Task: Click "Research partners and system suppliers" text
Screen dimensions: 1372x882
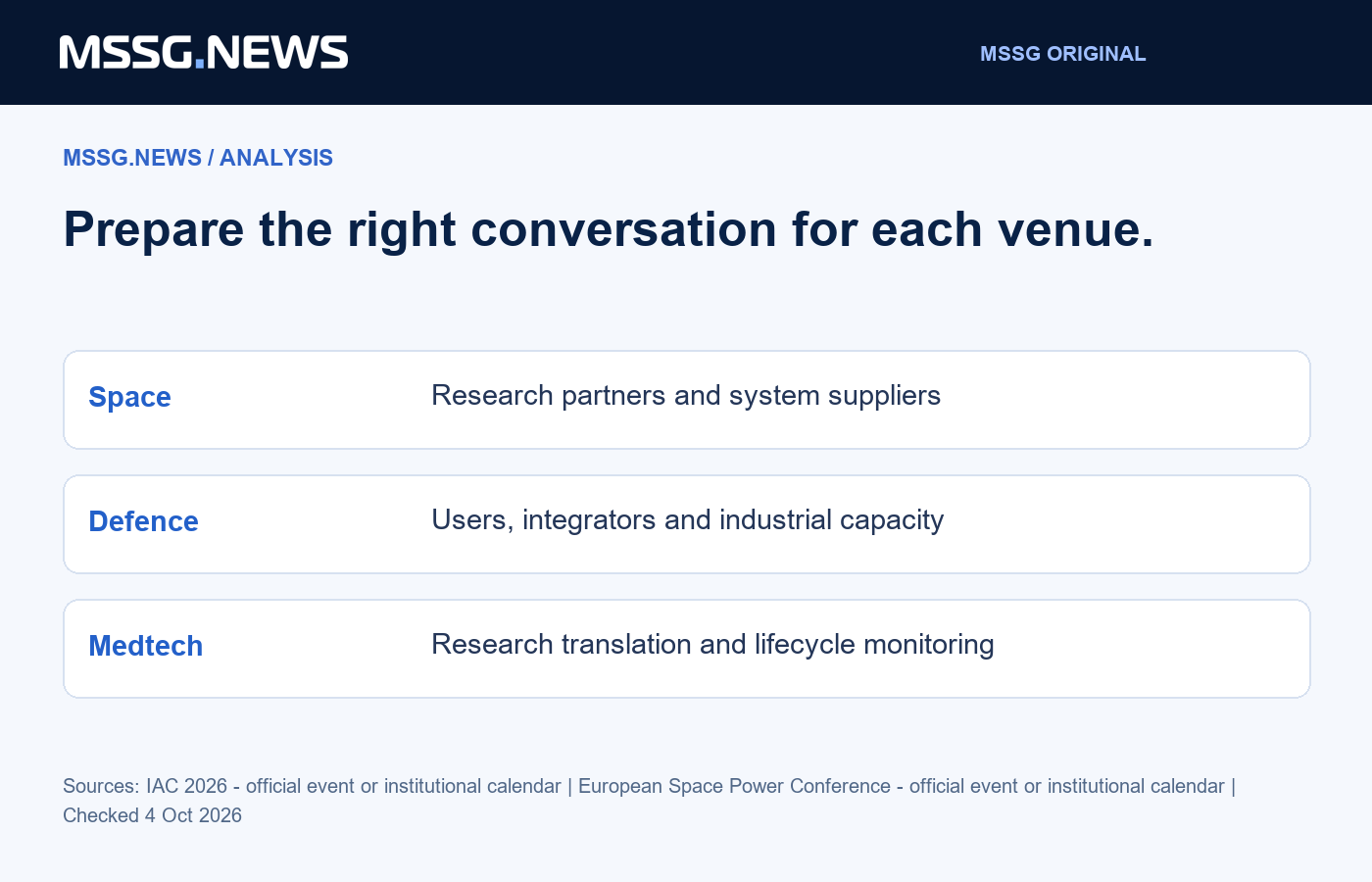Action: click(x=686, y=395)
